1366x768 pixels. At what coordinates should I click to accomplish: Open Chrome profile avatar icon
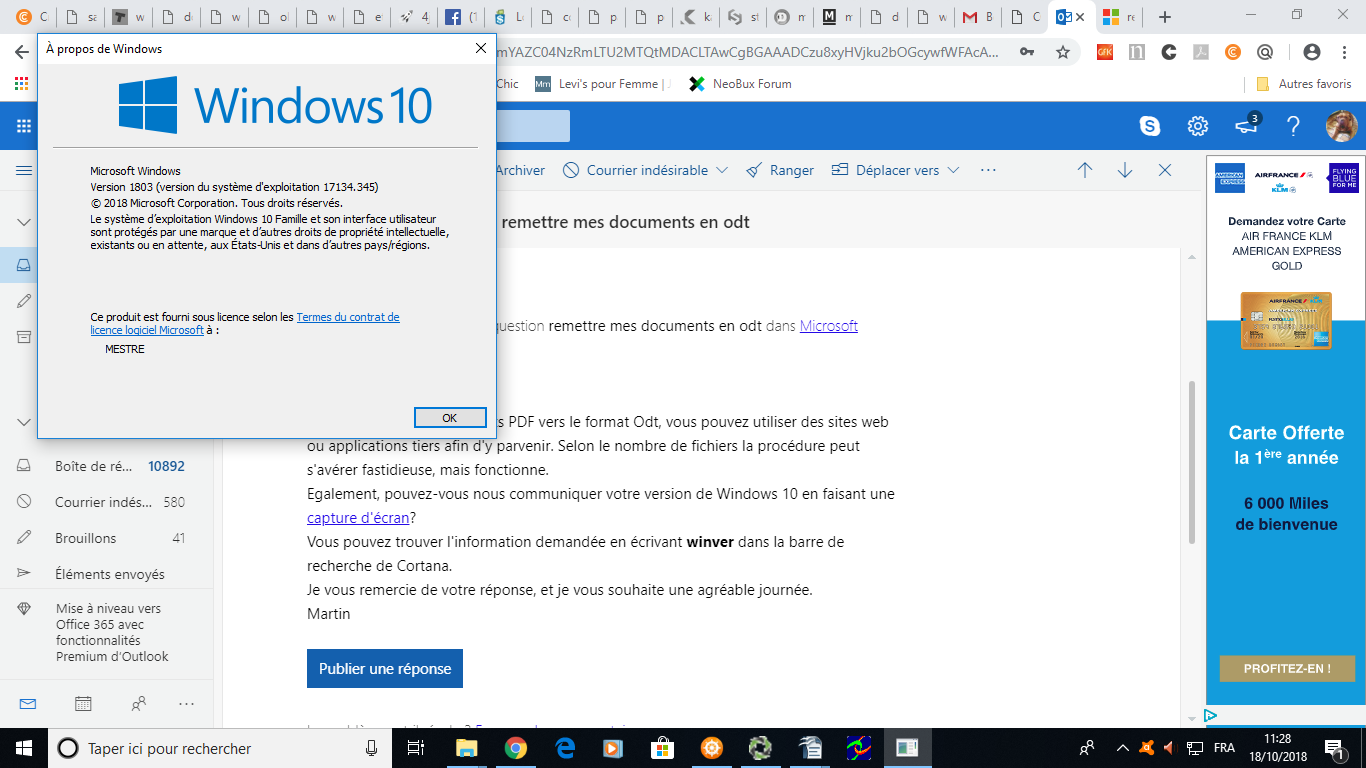click(x=1312, y=52)
